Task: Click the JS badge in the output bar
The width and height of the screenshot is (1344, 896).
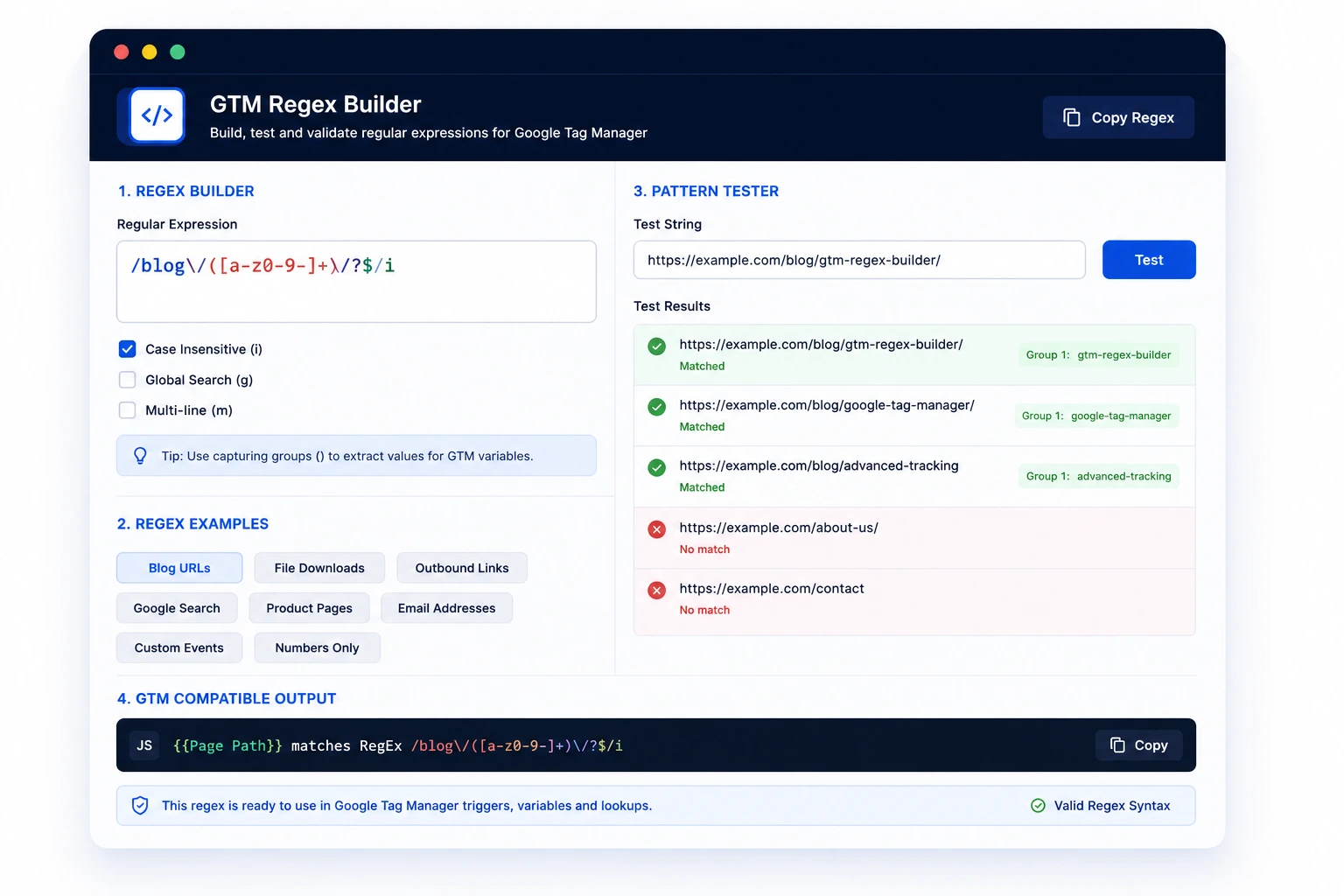Action: click(144, 745)
